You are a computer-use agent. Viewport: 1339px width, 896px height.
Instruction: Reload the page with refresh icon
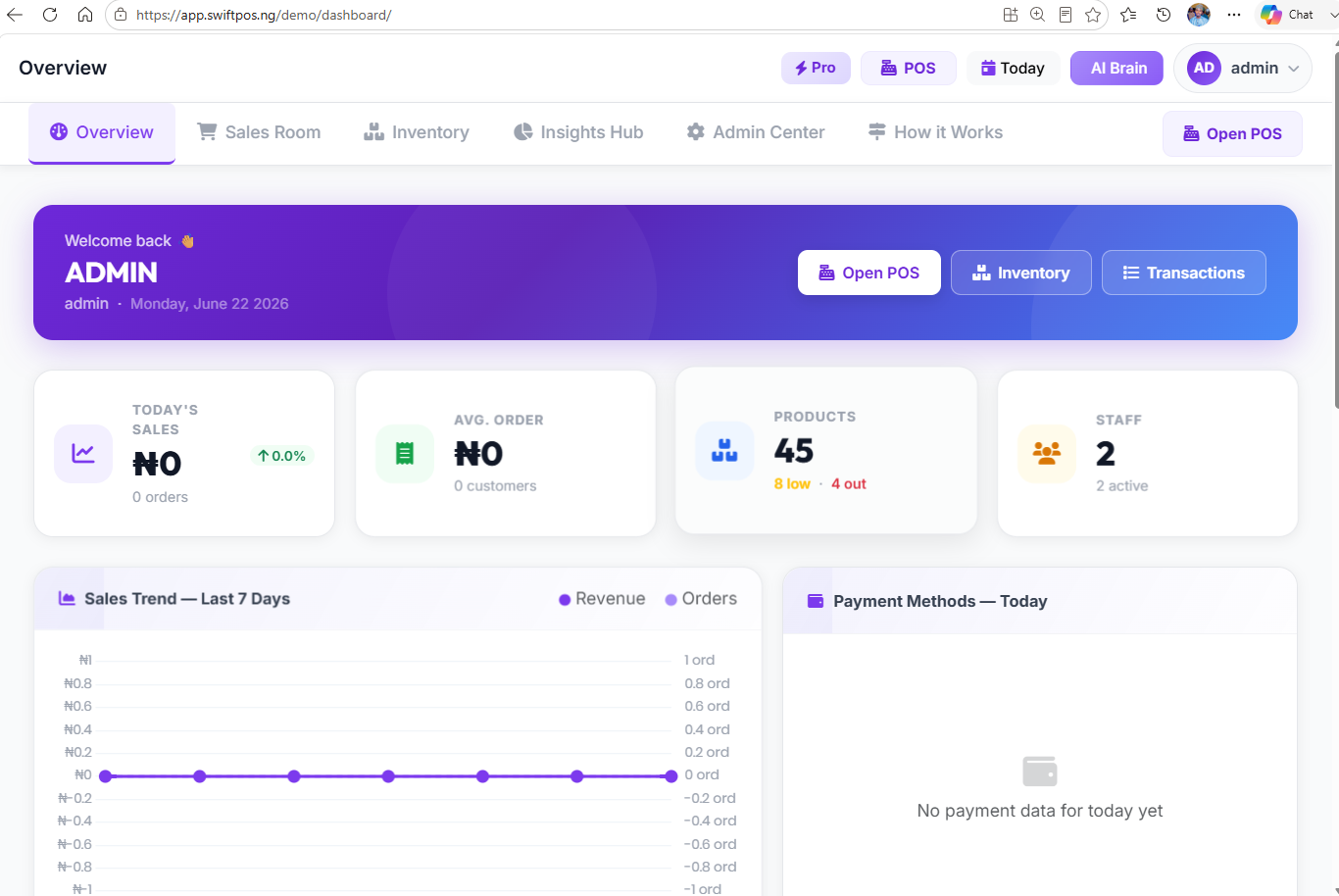50,15
